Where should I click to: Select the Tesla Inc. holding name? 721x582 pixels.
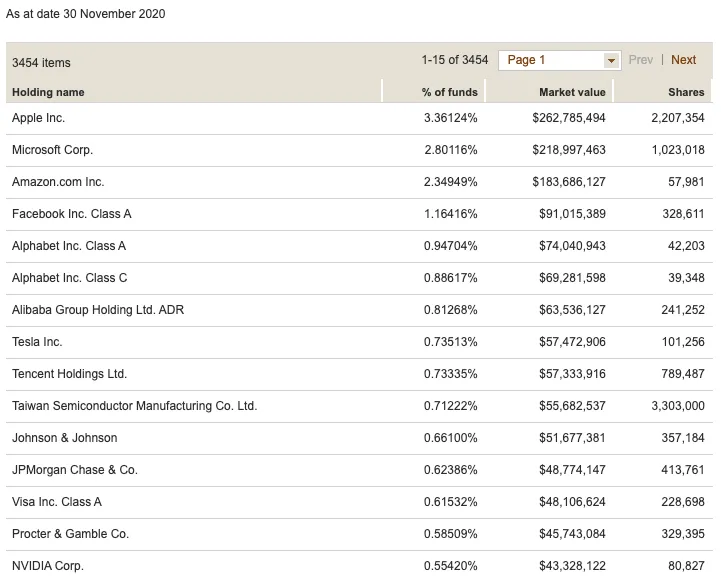pyautogui.click(x=37, y=342)
